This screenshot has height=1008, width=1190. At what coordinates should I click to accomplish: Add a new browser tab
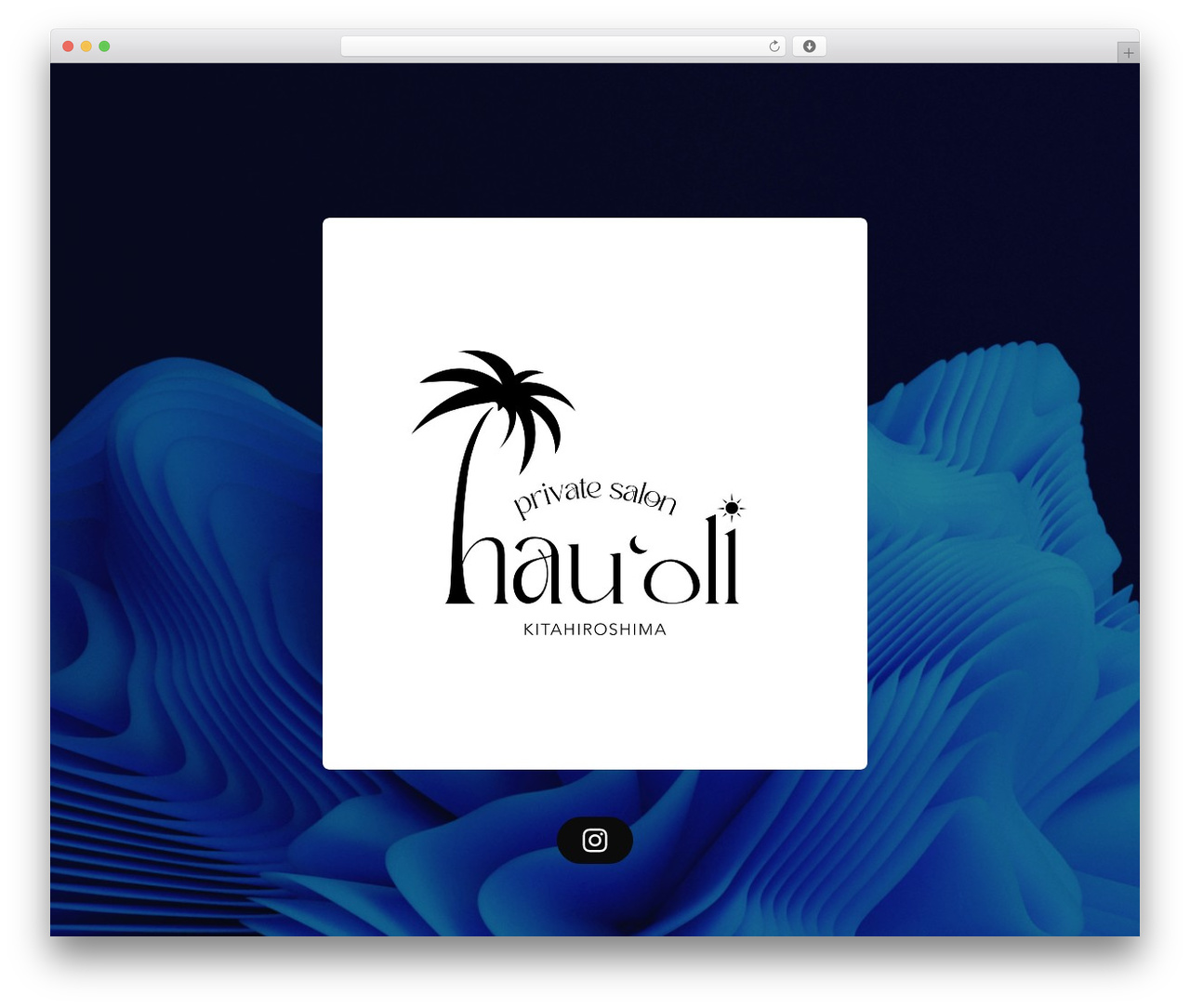[x=1128, y=53]
